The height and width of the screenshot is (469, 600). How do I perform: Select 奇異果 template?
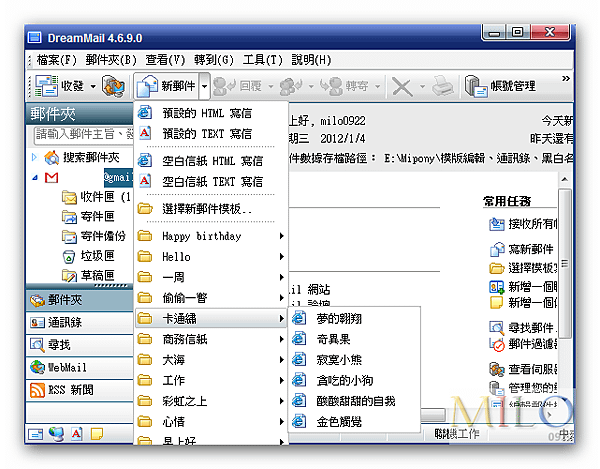click(x=354, y=339)
